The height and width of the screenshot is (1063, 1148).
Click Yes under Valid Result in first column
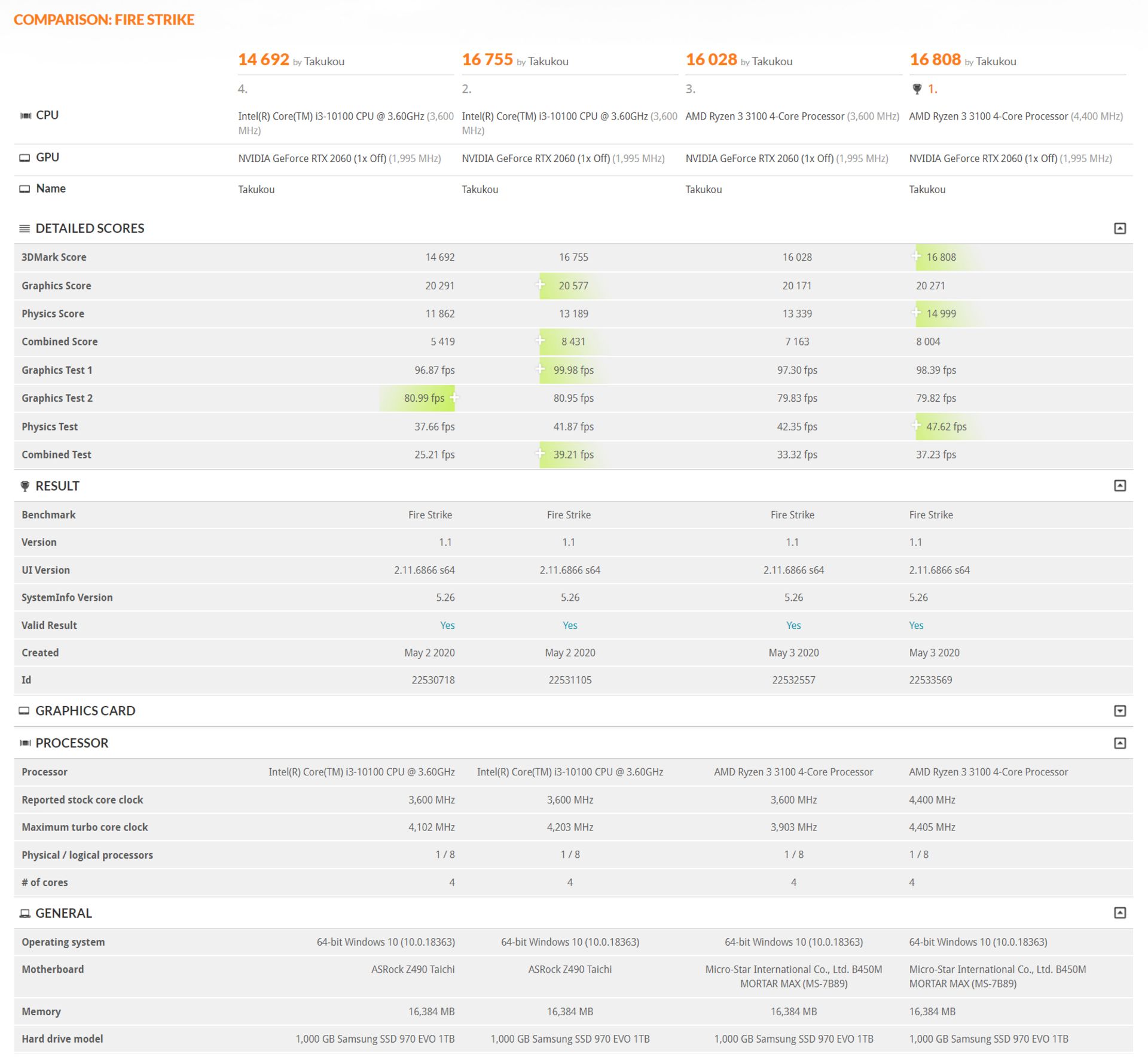[x=447, y=625]
